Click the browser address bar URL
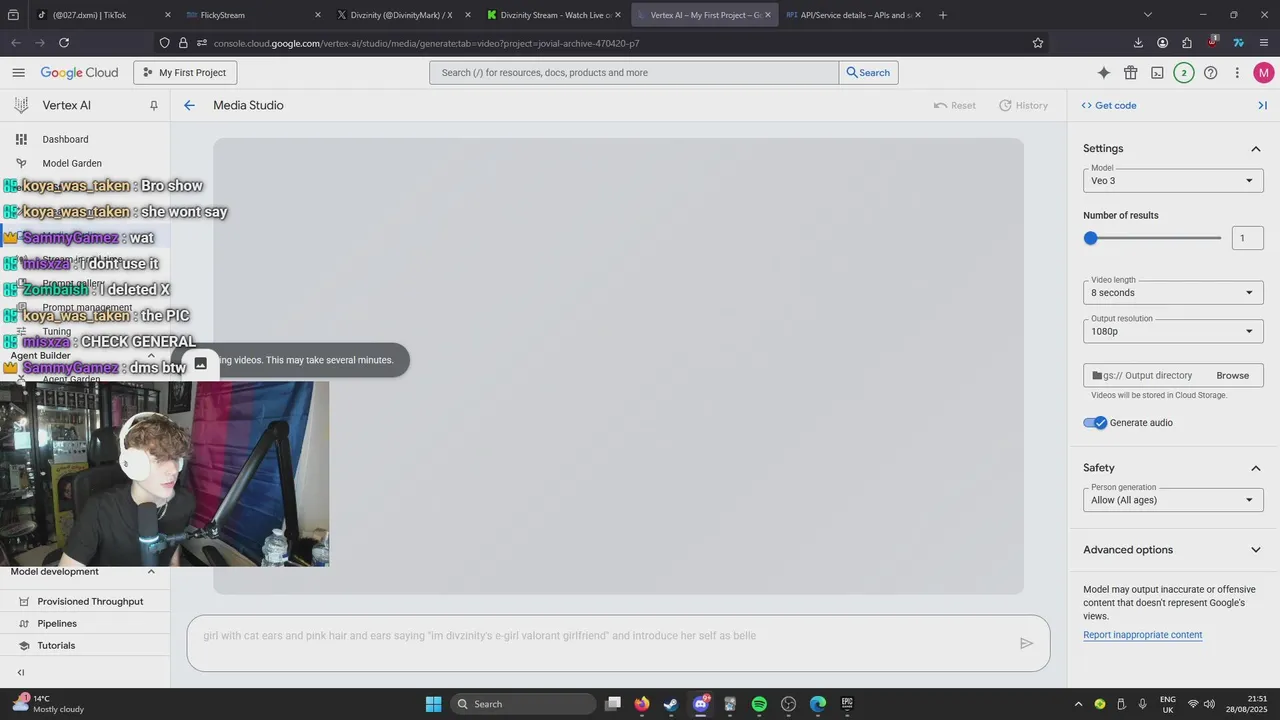The height and width of the screenshot is (720, 1280). [426, 43]
